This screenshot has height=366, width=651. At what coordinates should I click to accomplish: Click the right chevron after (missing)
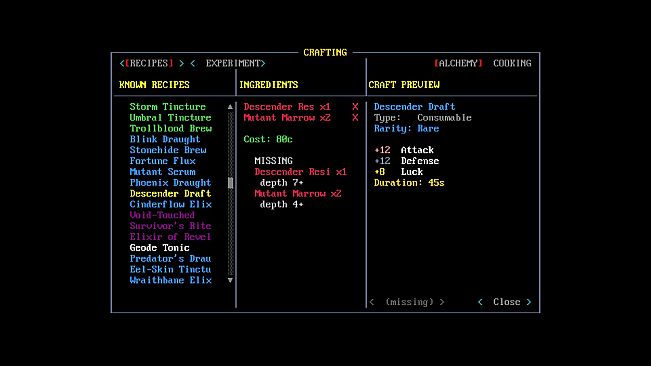pyautogui.click(x=442, y=302)
